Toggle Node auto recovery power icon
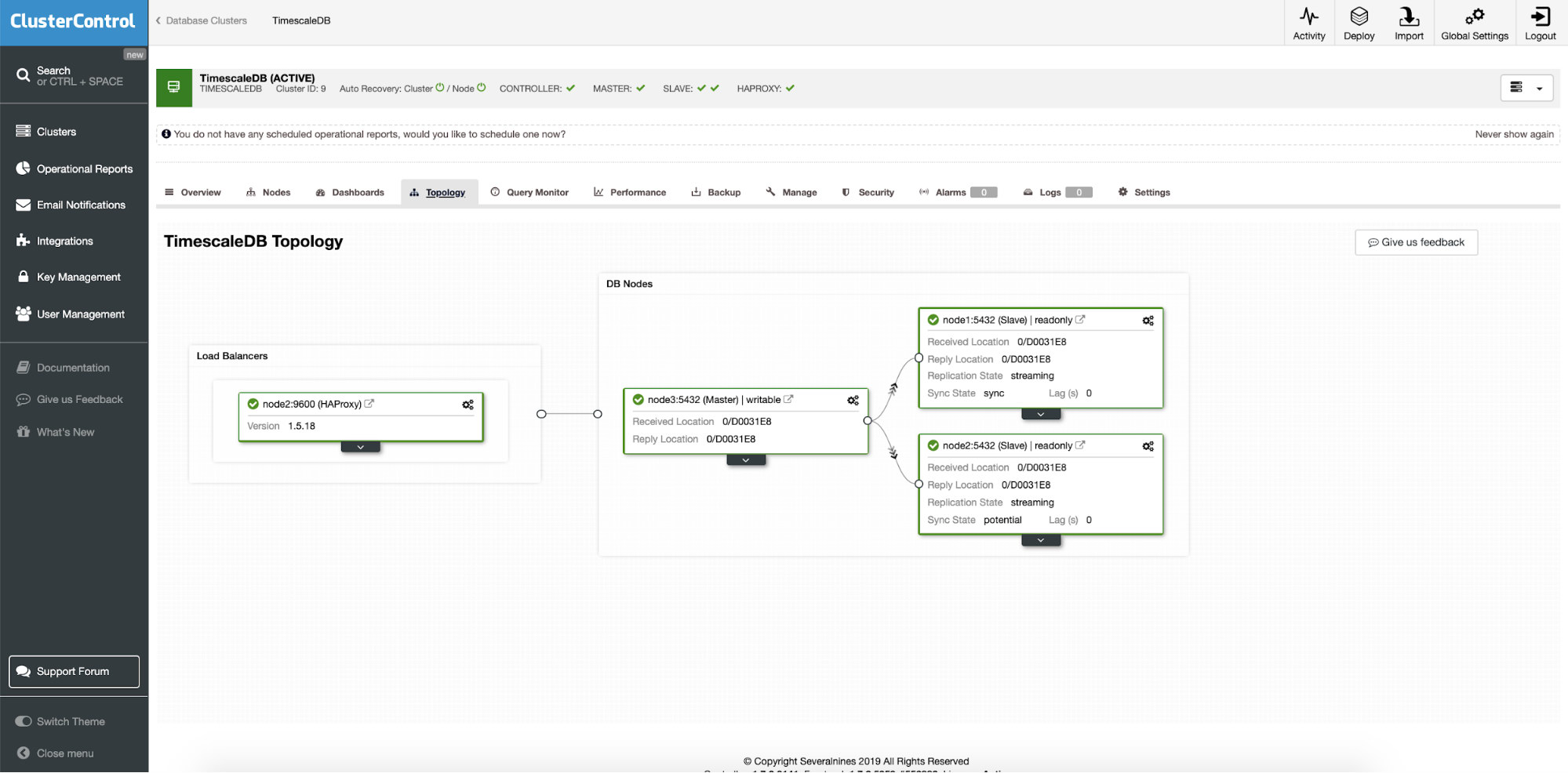Screen dimensions: 1568x773 tap(482, 87)
